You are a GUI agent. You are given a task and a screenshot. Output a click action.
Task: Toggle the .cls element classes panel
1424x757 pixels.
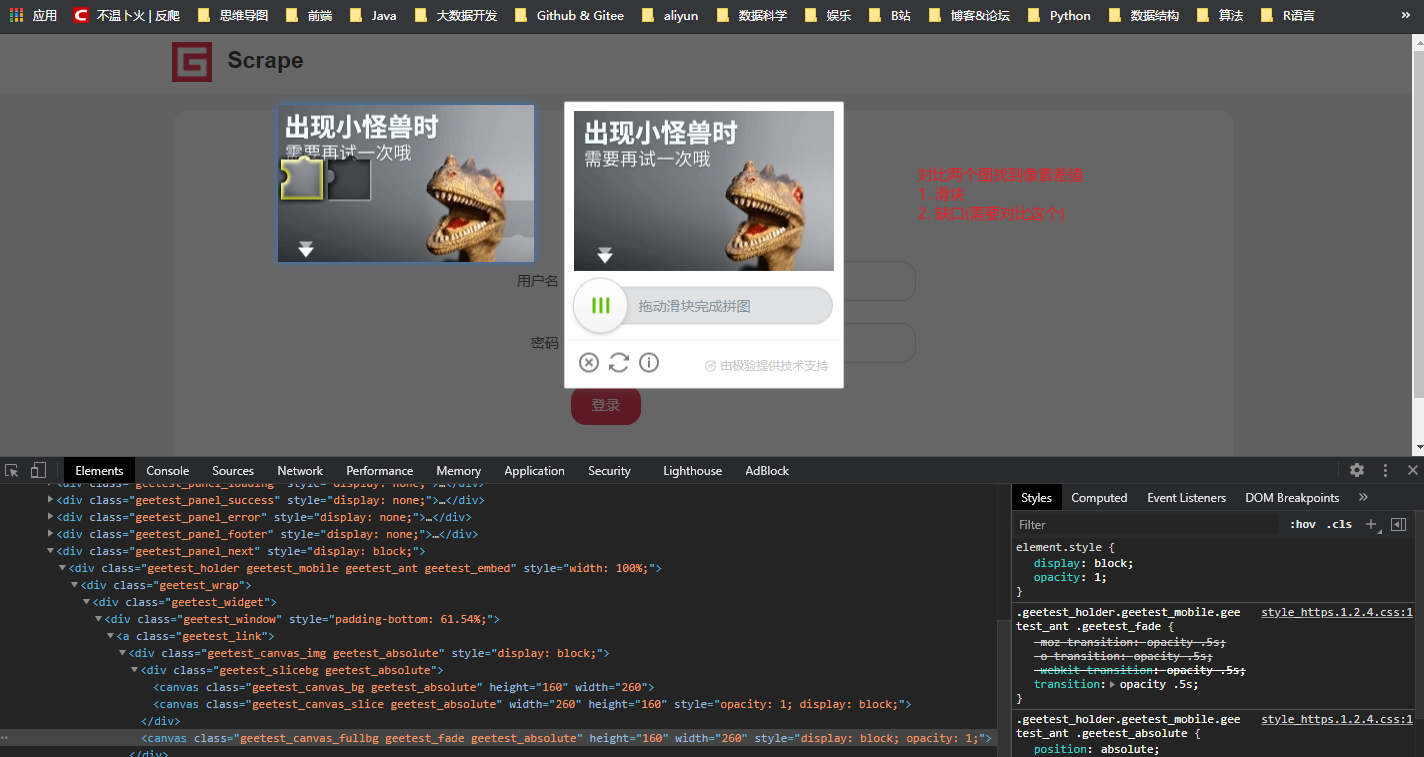[1340, 524]
